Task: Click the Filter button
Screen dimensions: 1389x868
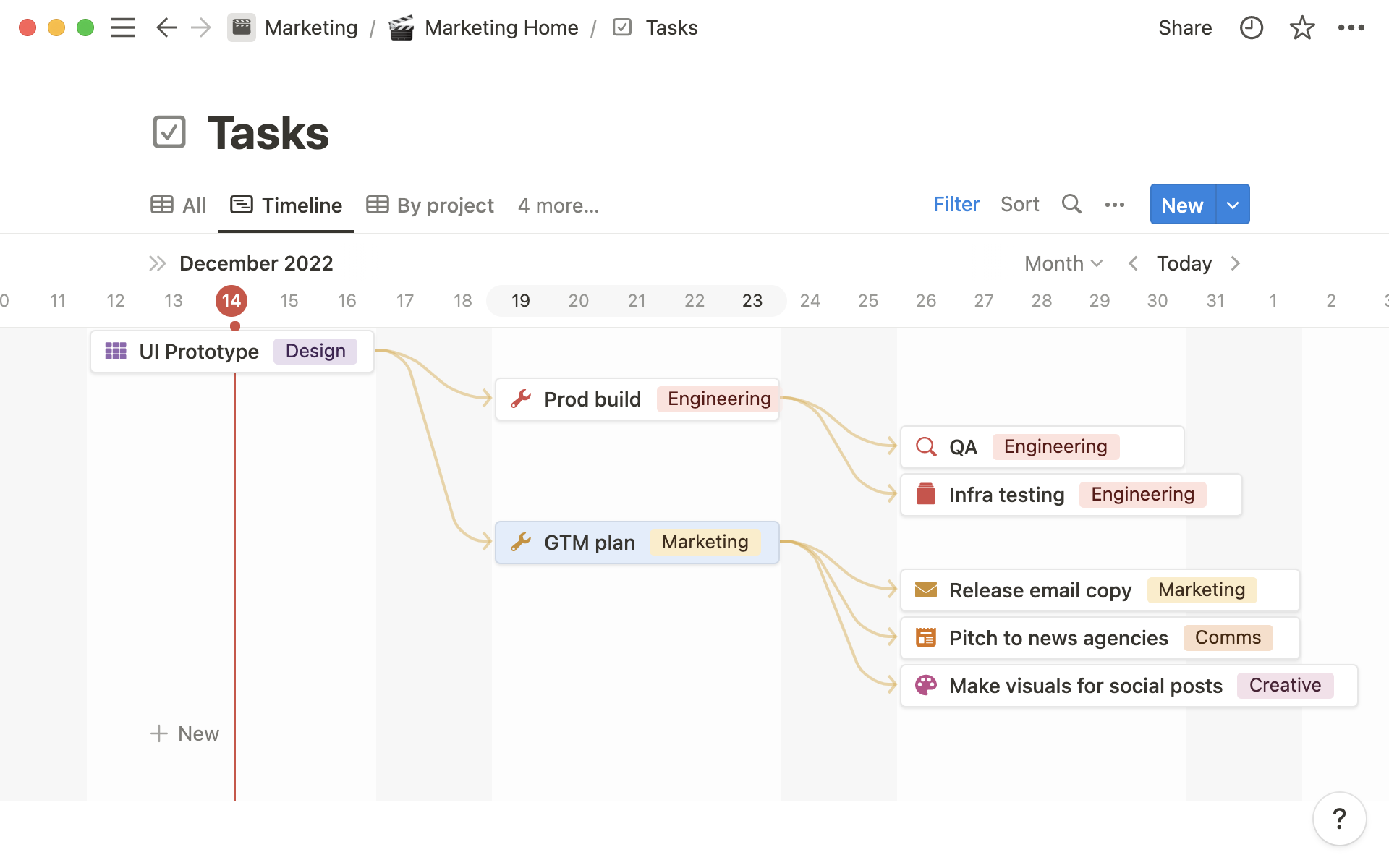Action: click(x=954, y=205)
